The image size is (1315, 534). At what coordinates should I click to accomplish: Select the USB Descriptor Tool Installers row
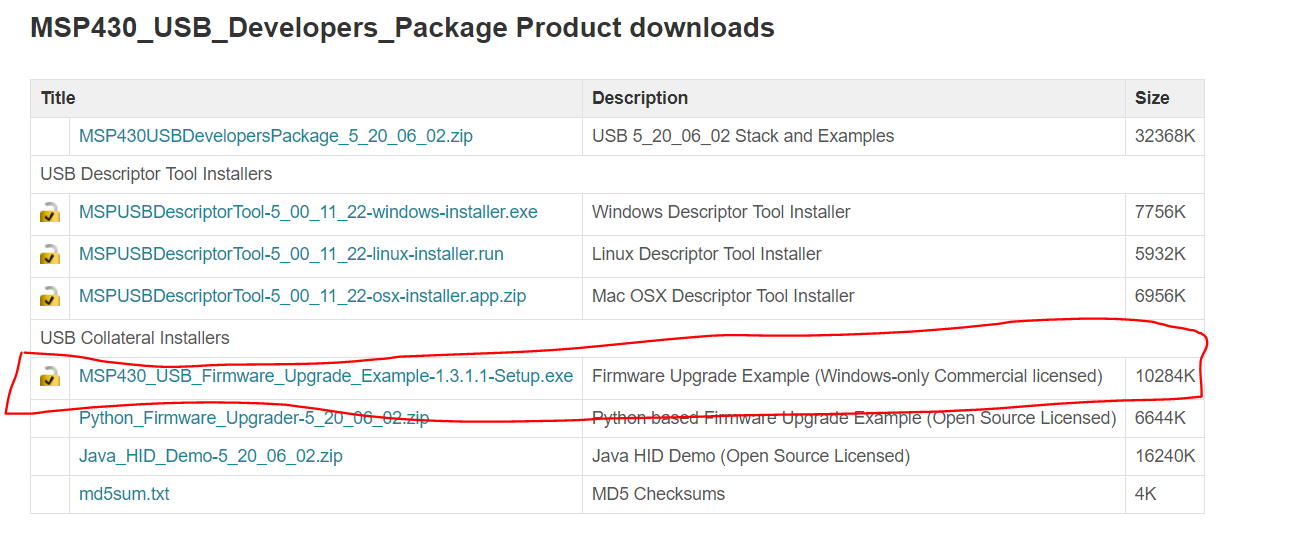(x=617, y=174)
